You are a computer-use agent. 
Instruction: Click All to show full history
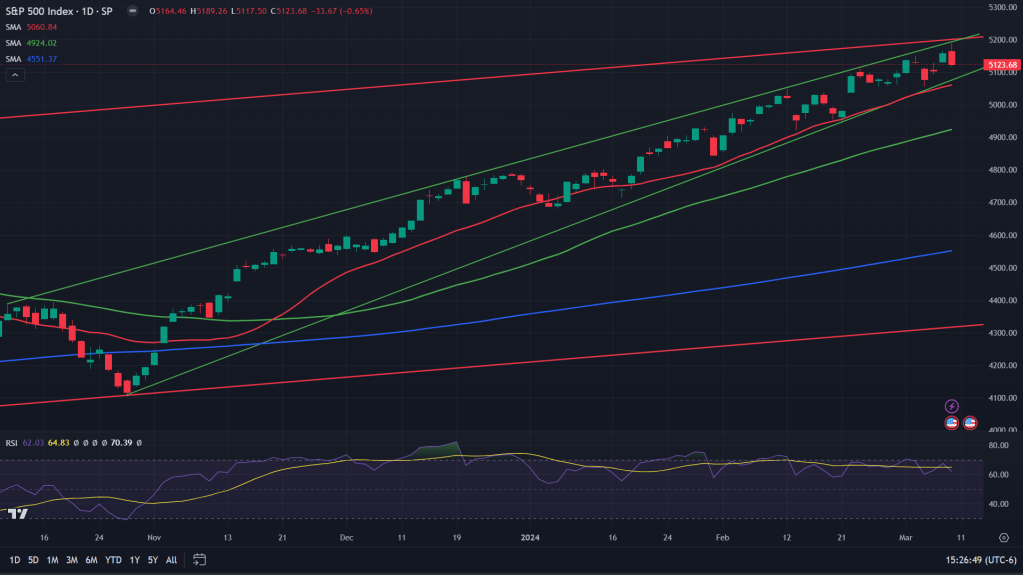[x=171, y=559]
